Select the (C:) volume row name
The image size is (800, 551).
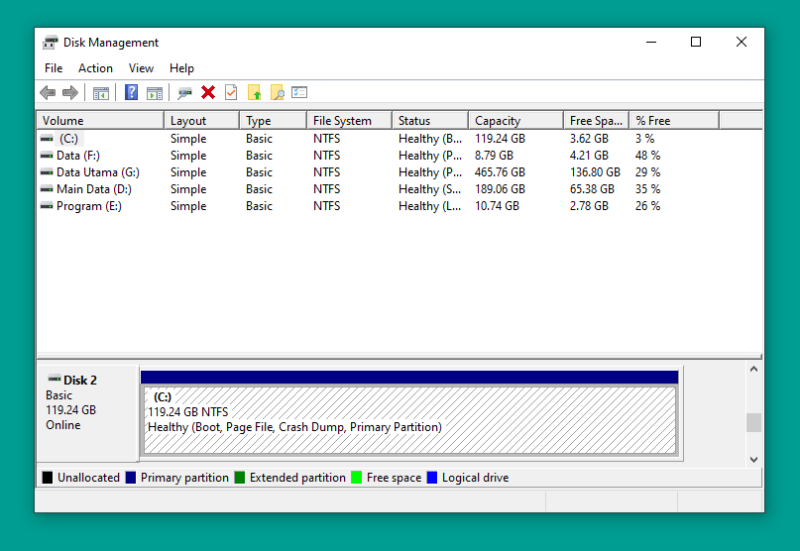point(69,138)
